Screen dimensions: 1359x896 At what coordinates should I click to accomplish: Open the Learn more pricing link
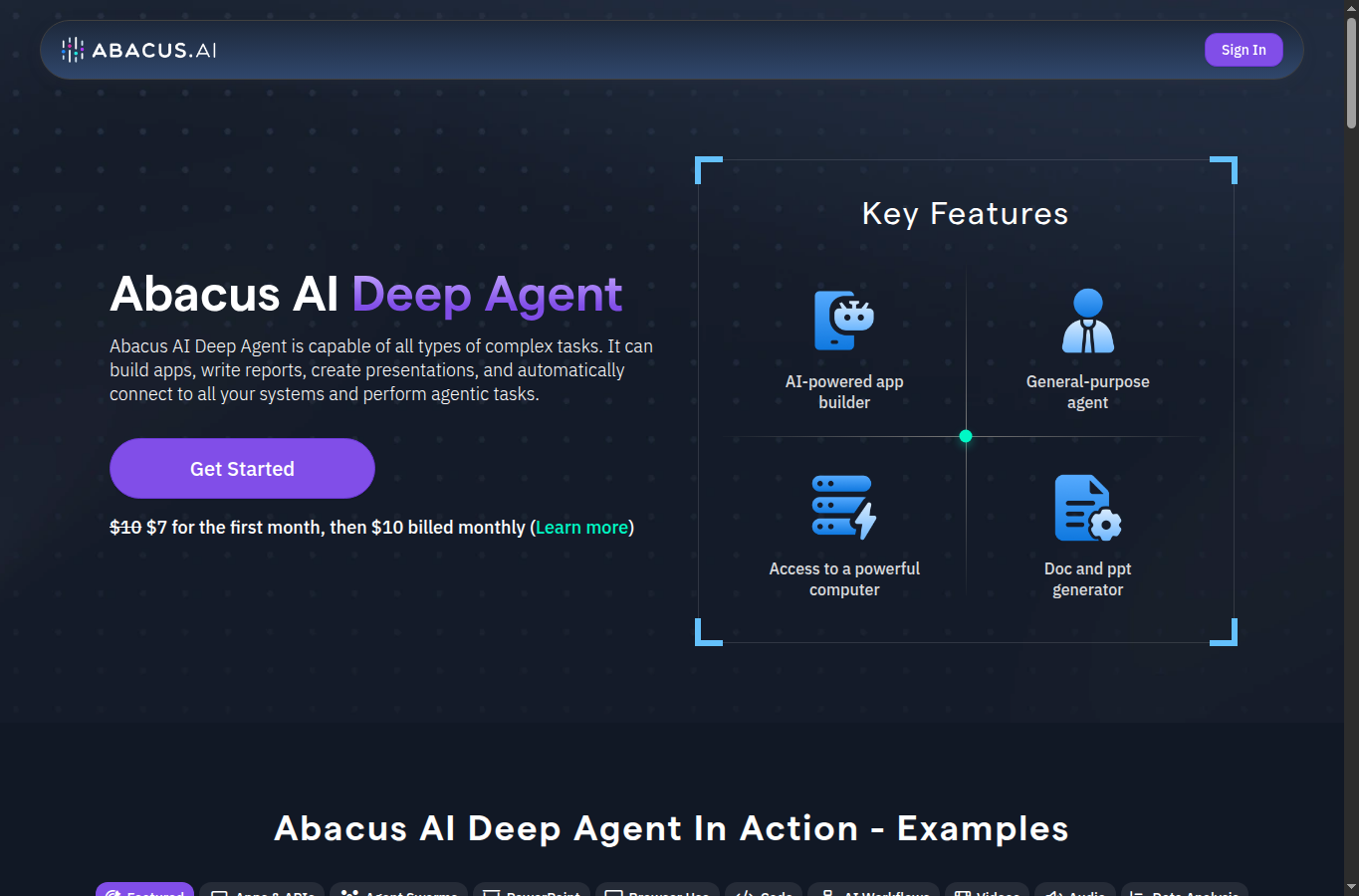coord(581,528)
